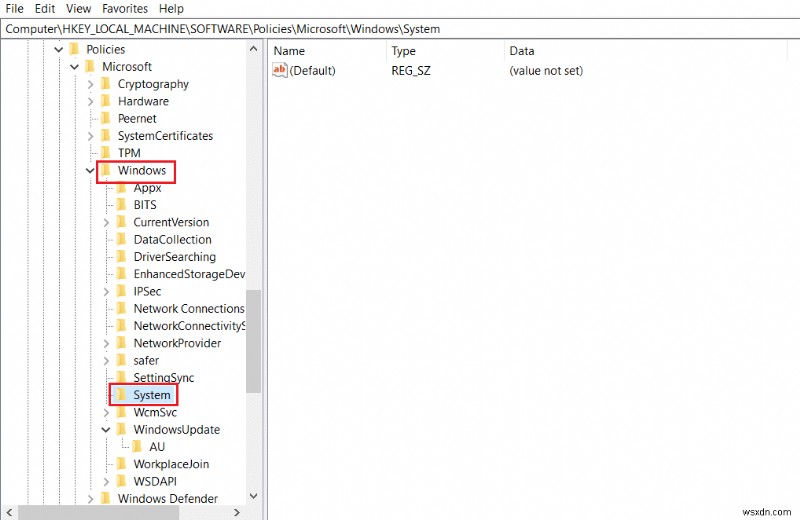
Task: Click the System folder icon
Action: pyautogui.click(x=121, y=395)
